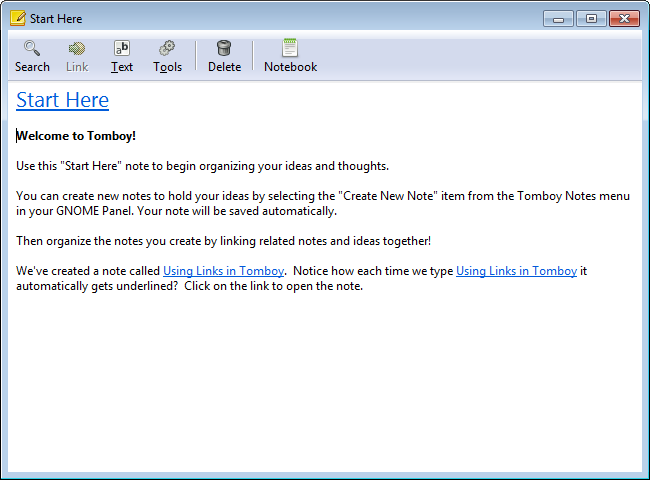Maximize the Start Here window
This screenshot has width=650, height=480.
click(591, 19)
